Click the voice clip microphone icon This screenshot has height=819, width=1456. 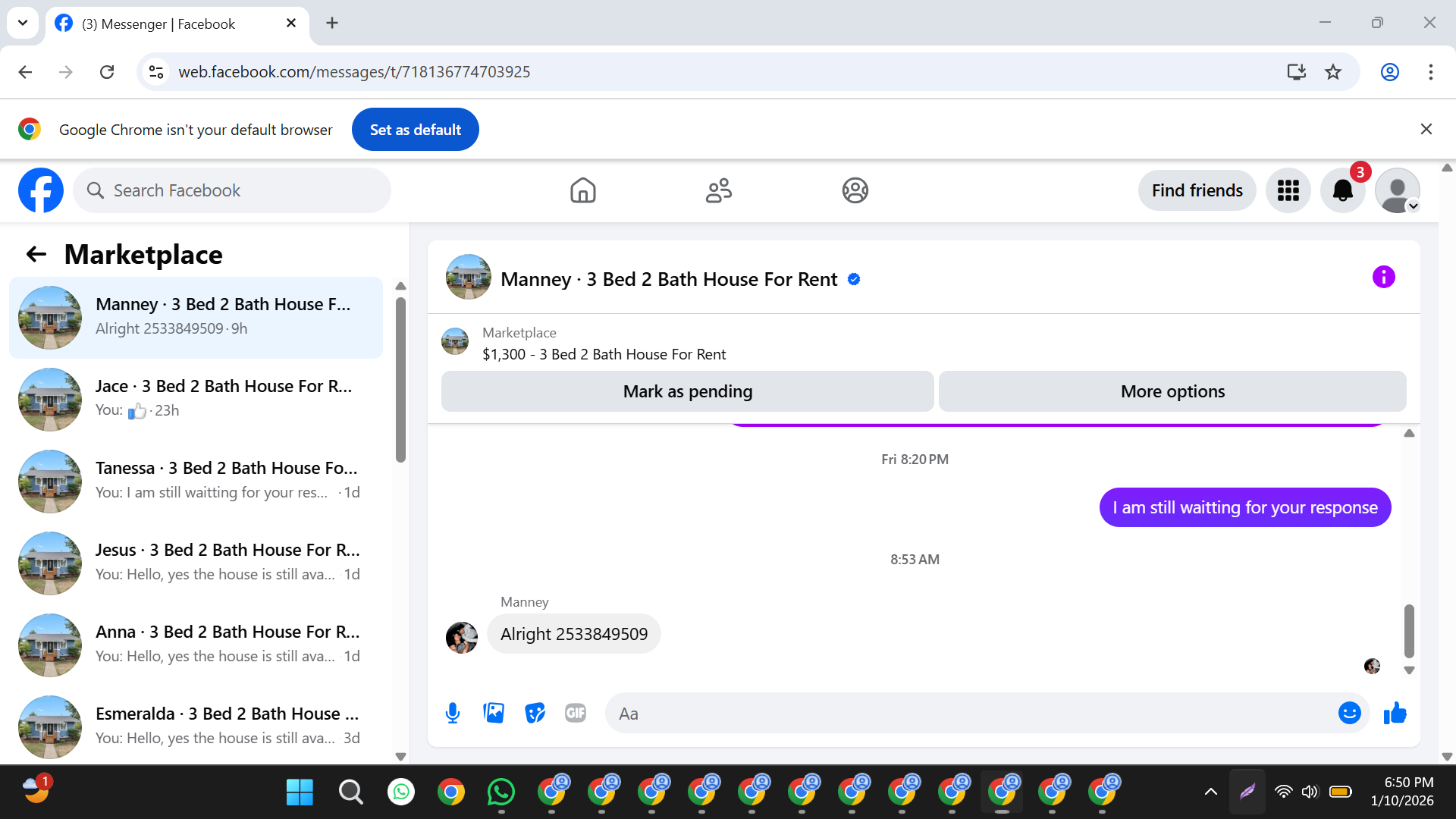[453, 713]
